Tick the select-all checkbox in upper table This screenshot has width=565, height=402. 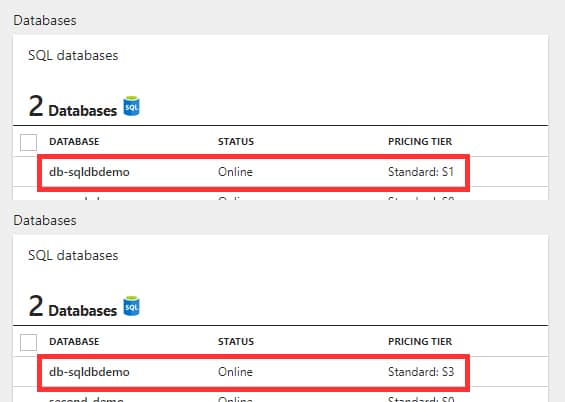click(28, 142)
